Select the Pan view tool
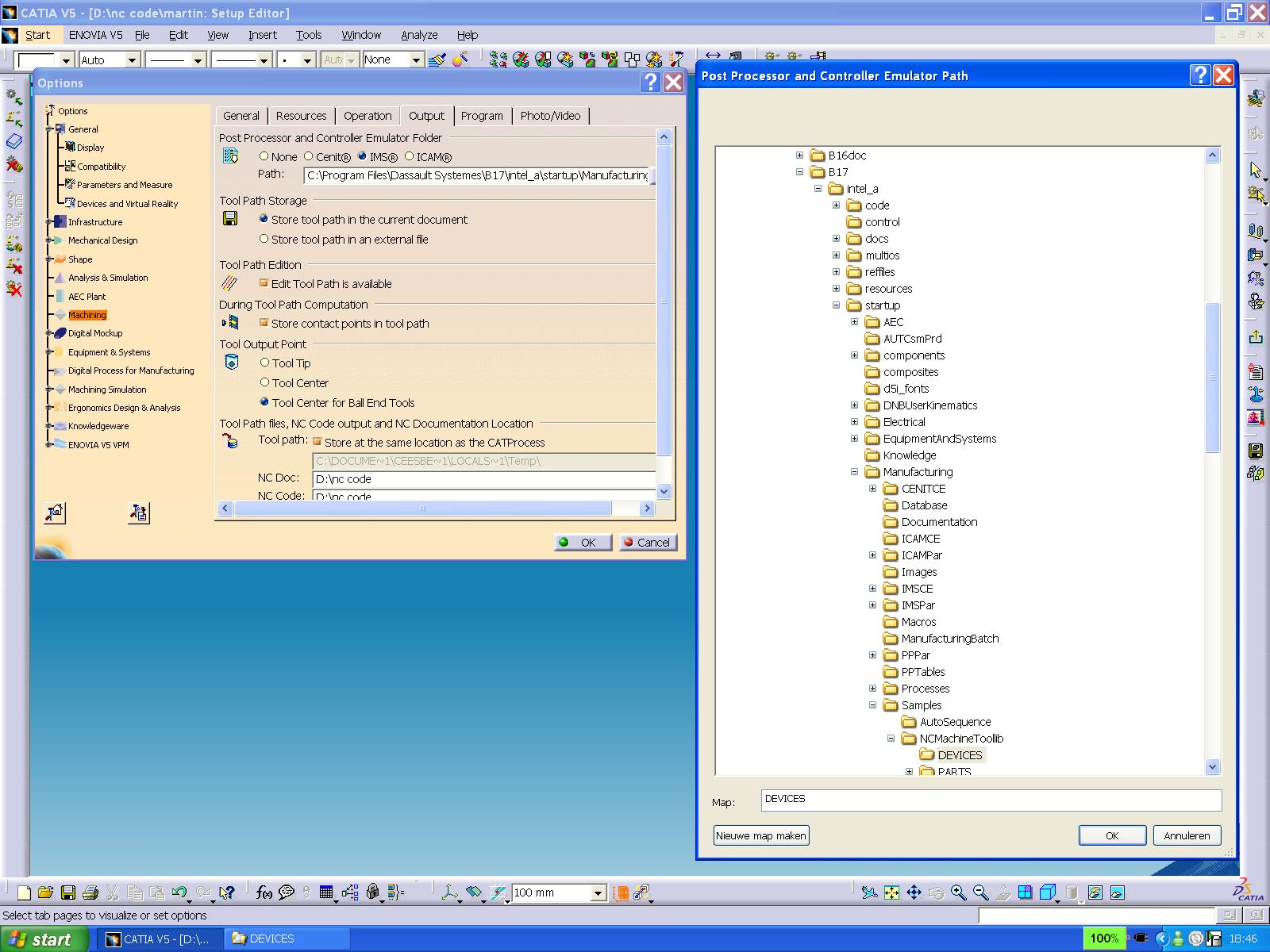The height and width of the screenshot is (952, 1270). 914,892
